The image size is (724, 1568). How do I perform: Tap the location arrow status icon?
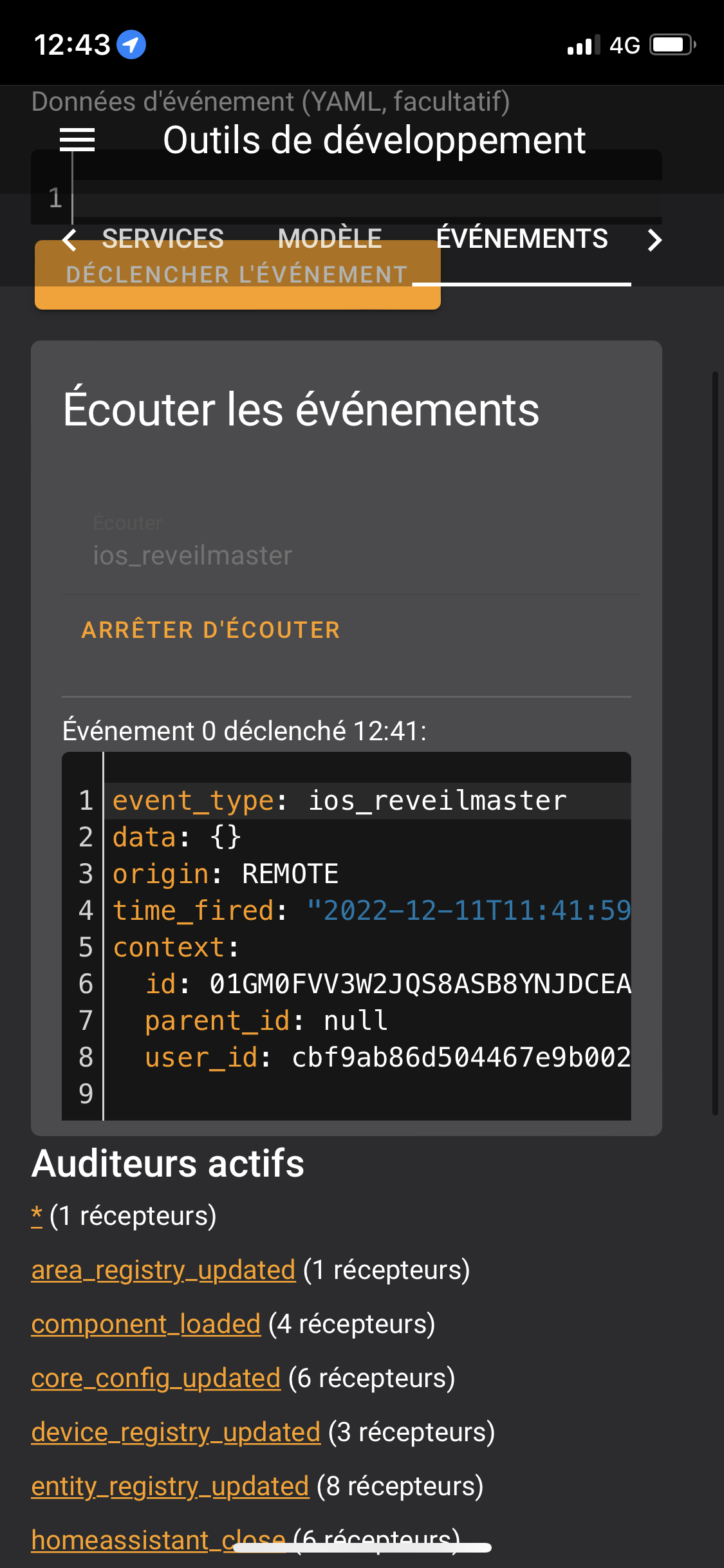[131, 45]
